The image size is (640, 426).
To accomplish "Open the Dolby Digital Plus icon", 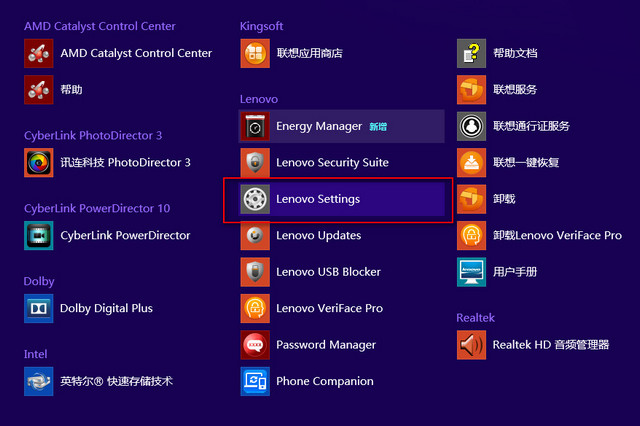I will tap(39, 308).
